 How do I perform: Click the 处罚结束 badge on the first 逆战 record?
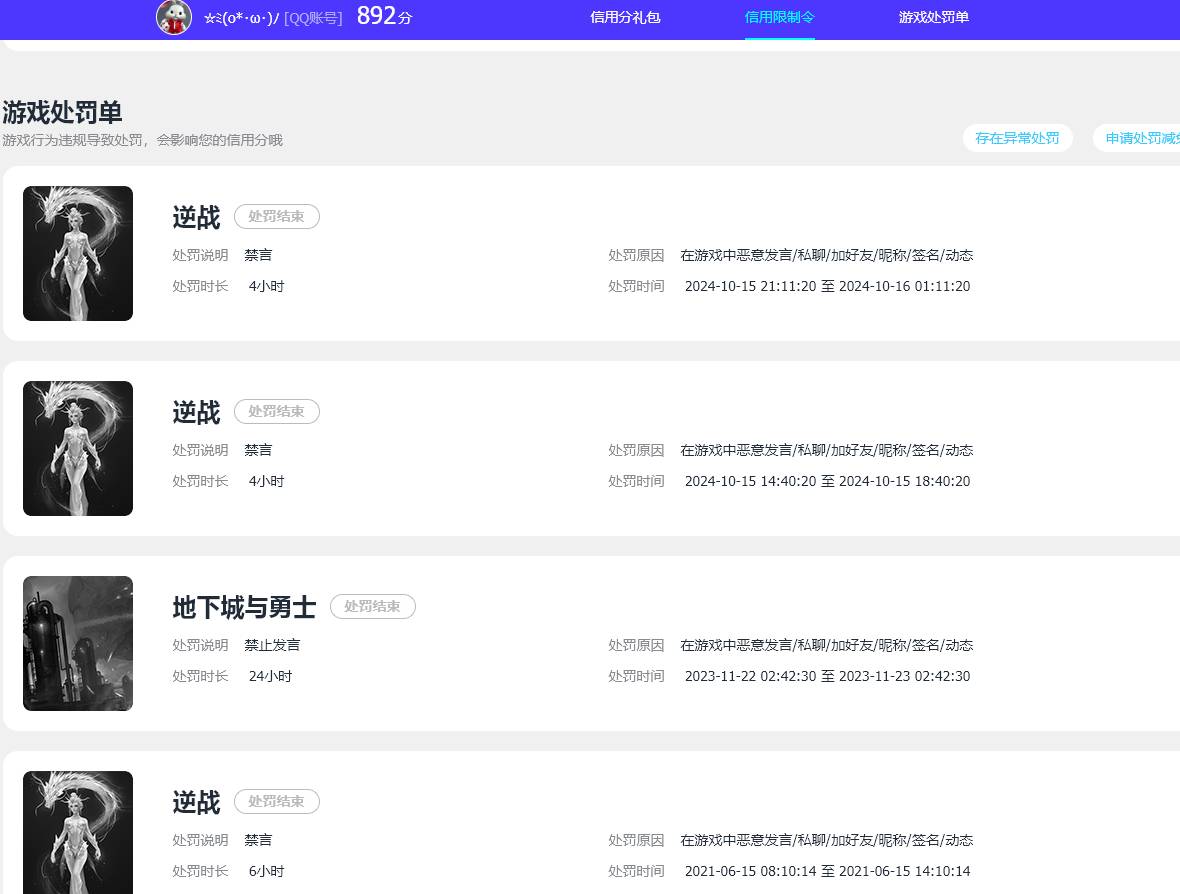(x=277, y=216)
